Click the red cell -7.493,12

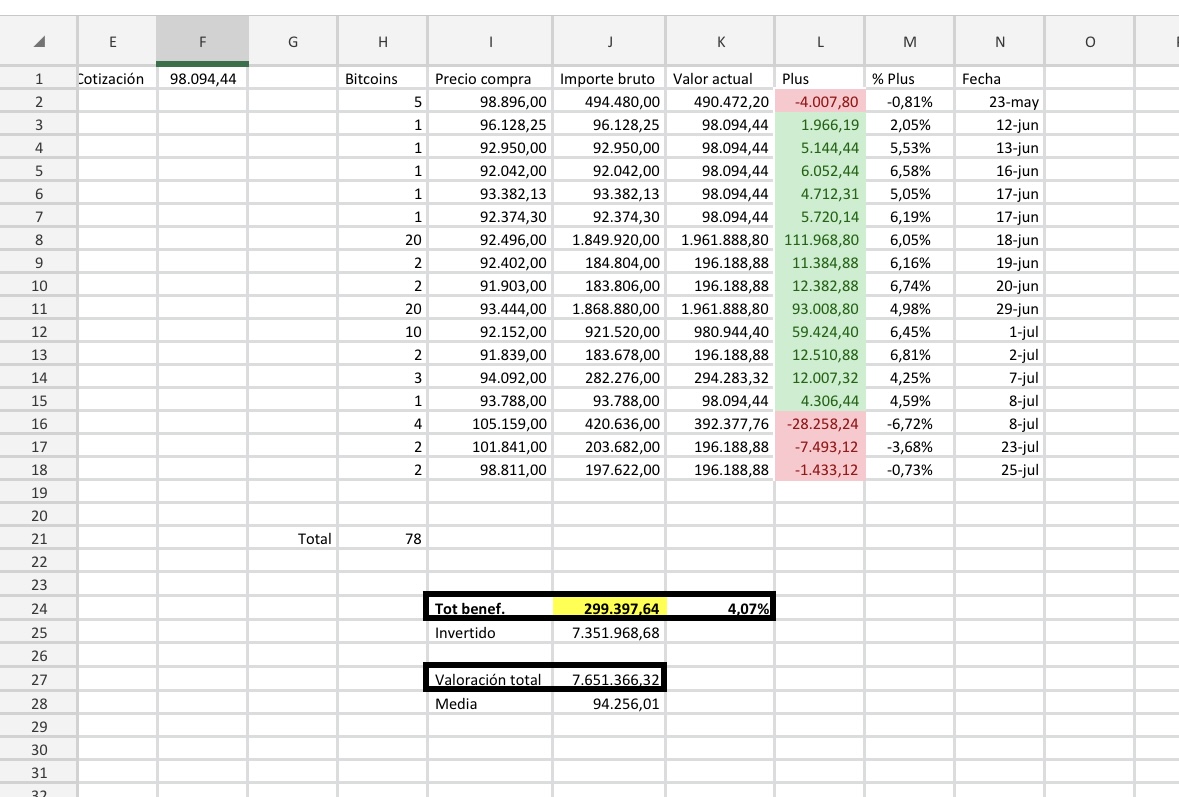point(820,447)
